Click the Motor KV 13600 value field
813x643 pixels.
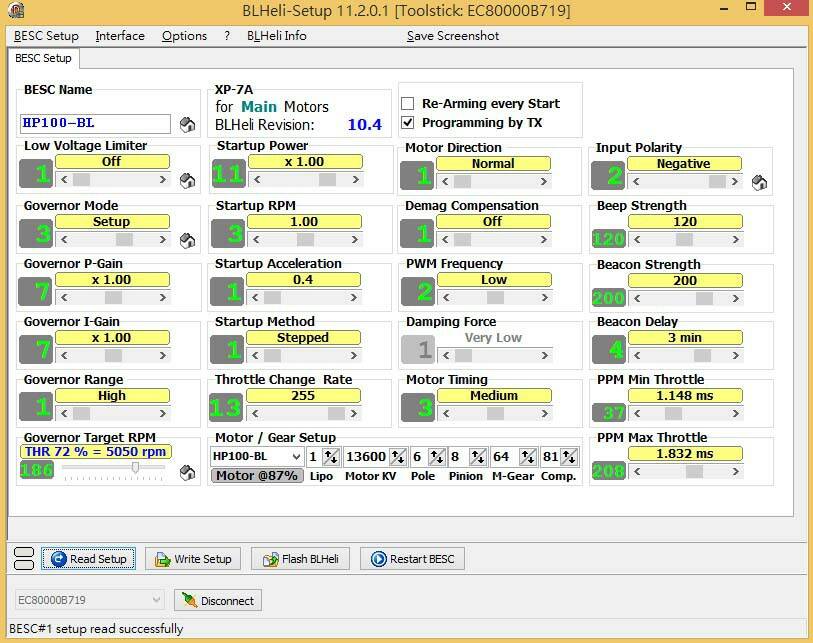click(x=366, y=457)
